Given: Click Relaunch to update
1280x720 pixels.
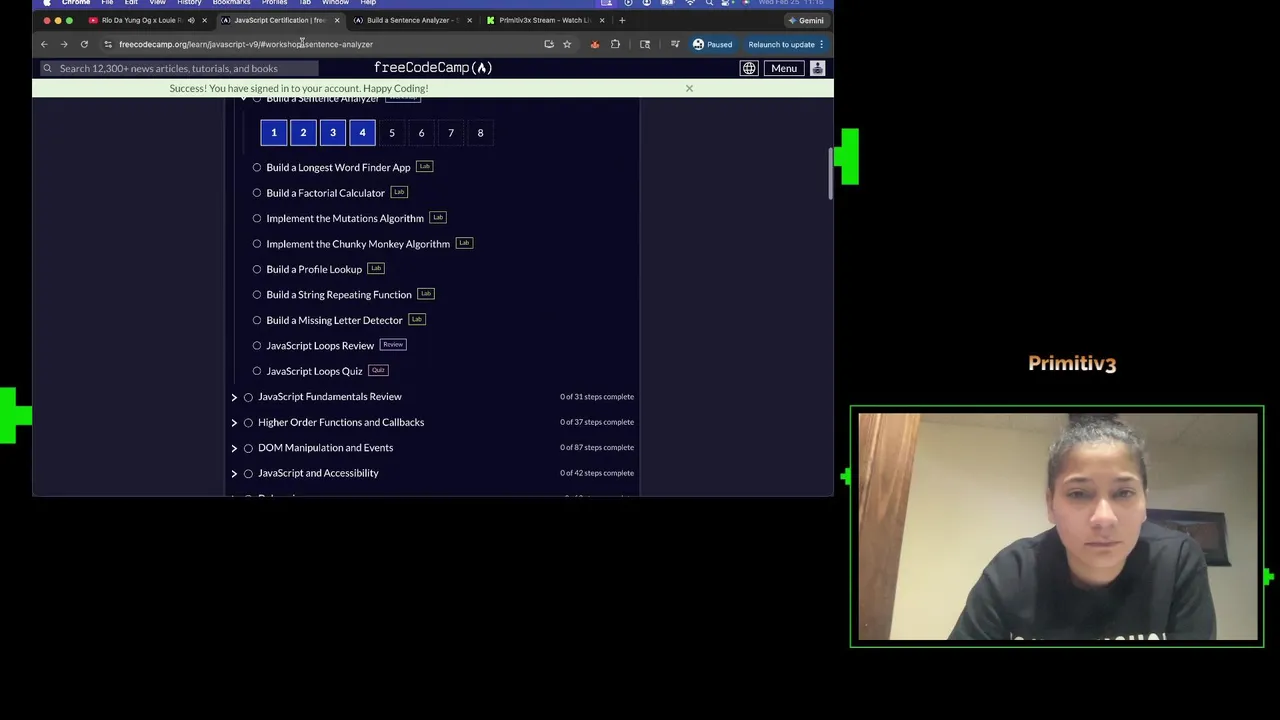Looking at the screenshot, I should pyautogui.click(x=782, y=44).
